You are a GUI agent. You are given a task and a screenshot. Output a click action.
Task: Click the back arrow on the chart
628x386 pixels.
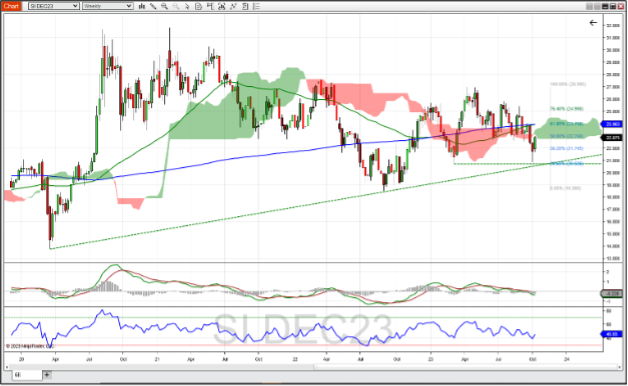tap(593, 23)
